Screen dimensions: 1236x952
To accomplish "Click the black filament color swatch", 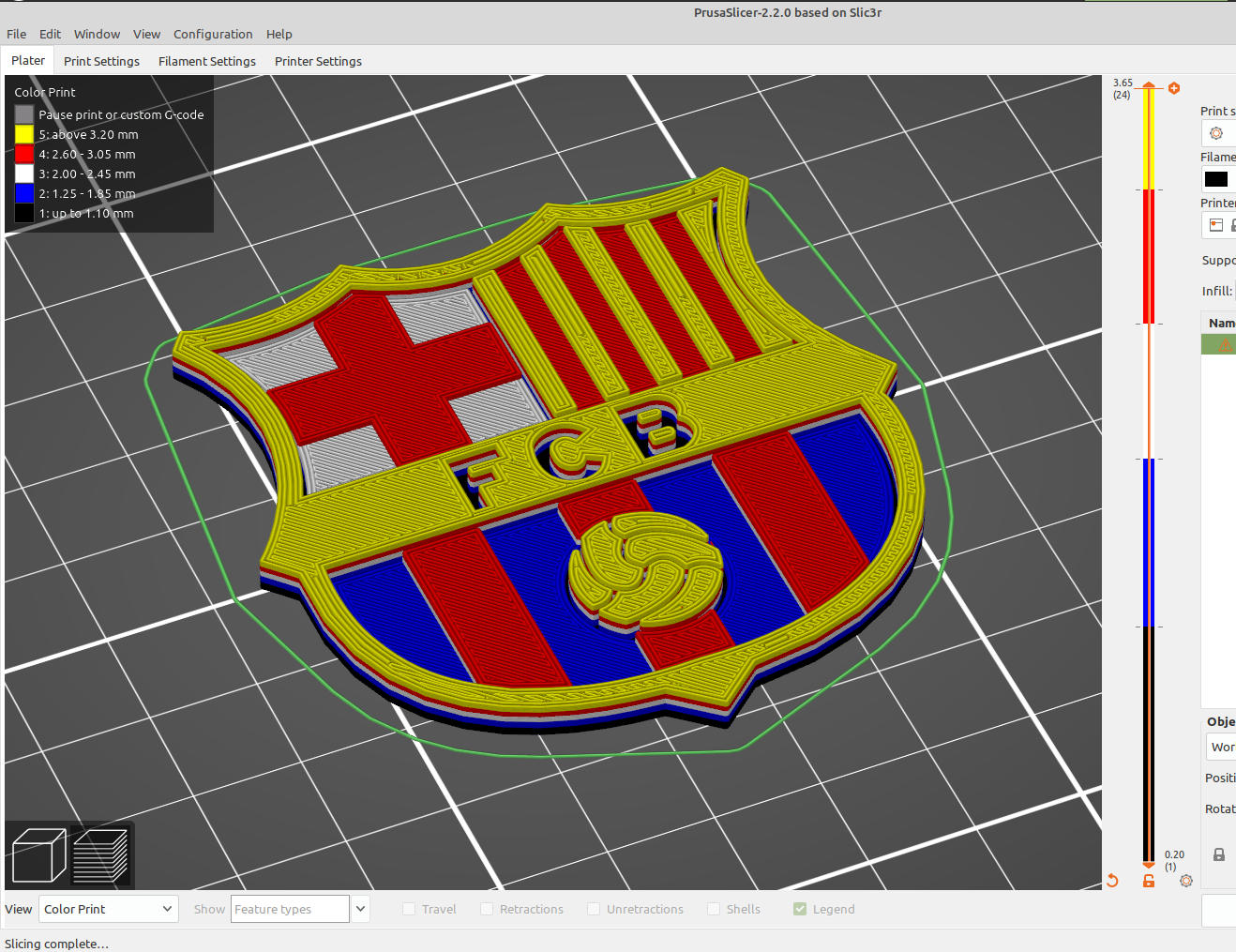I will (x=1216, y=179).
